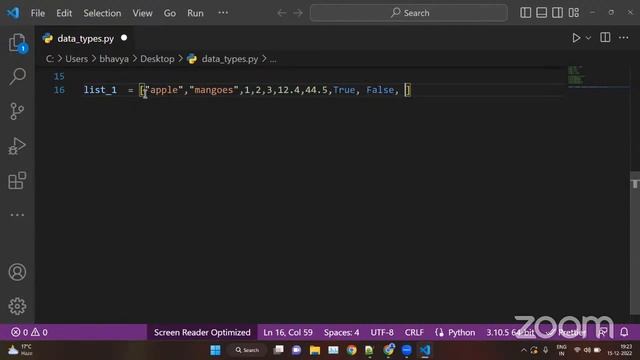The image size is (640, 360).
Task: Select the data_types.py editor tab
Action: click(85, 38)
